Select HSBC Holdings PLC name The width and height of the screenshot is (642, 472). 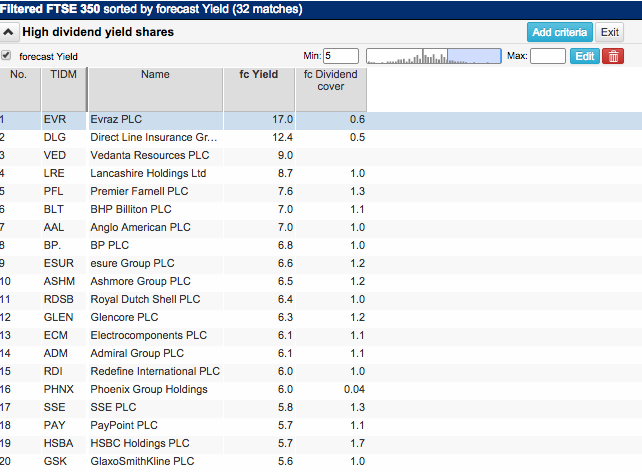tap(140, 444)
